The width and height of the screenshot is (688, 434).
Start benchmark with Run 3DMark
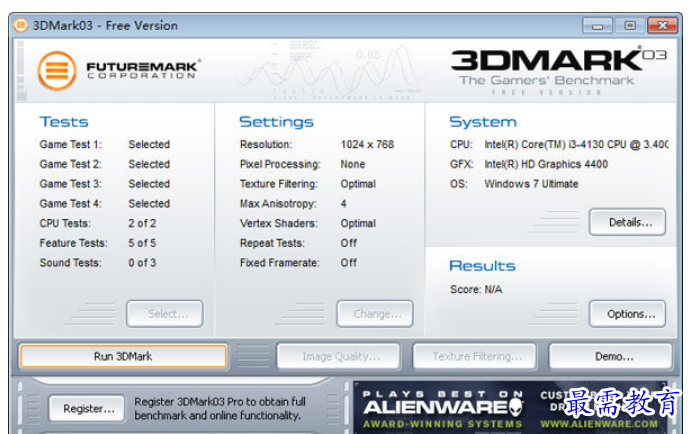[x=123, y=356]
